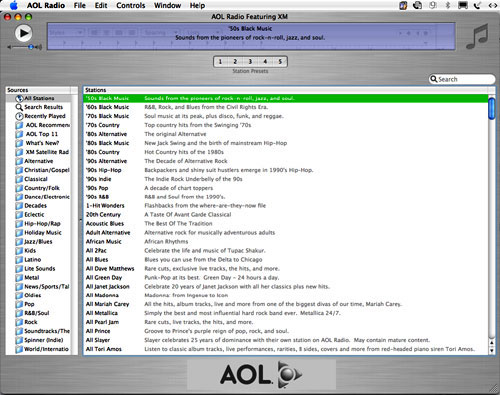Select the '60s Black Music station
This screenshot has width=500, height=395.
pyautogui.click(x=285, y=107)
